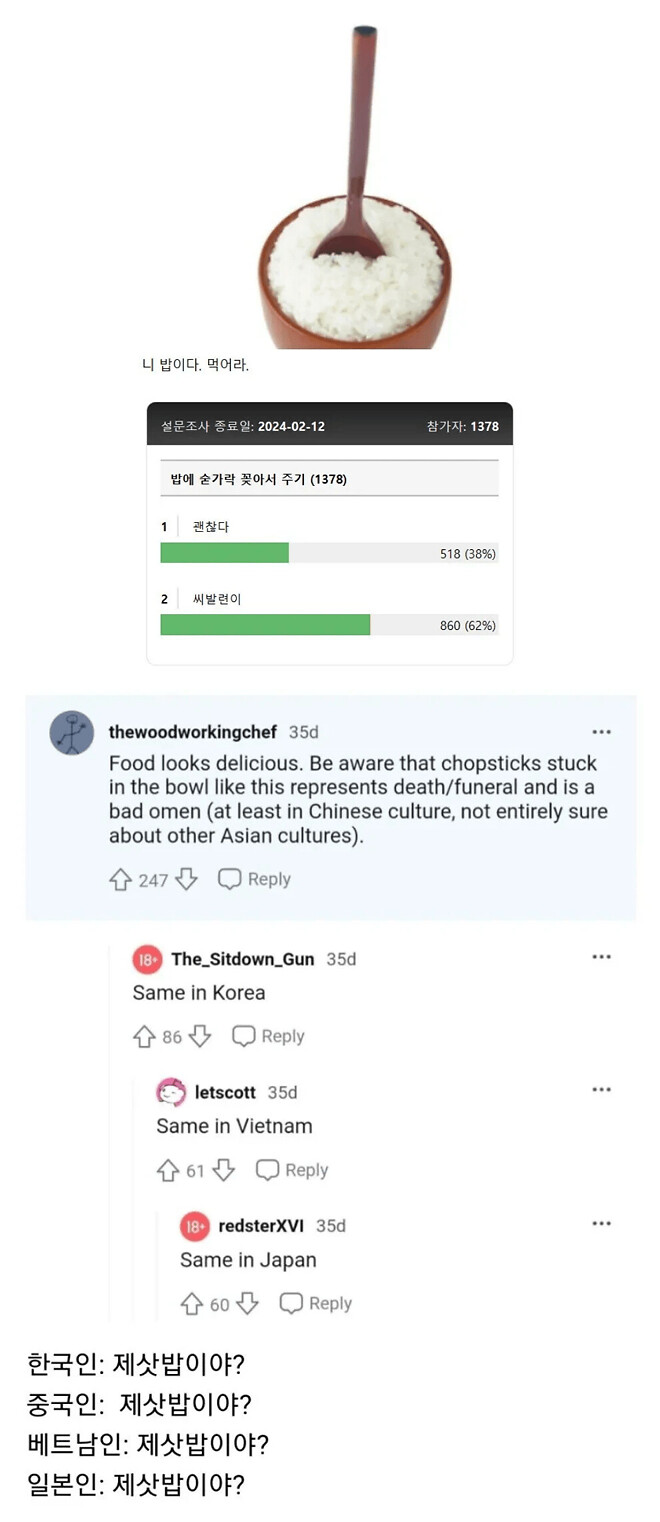Image resolution: width=660 pixels, height=1522 pixels.
Task: Open the overflow menu on redsterXVI's comment
Action: [602, 1222]
